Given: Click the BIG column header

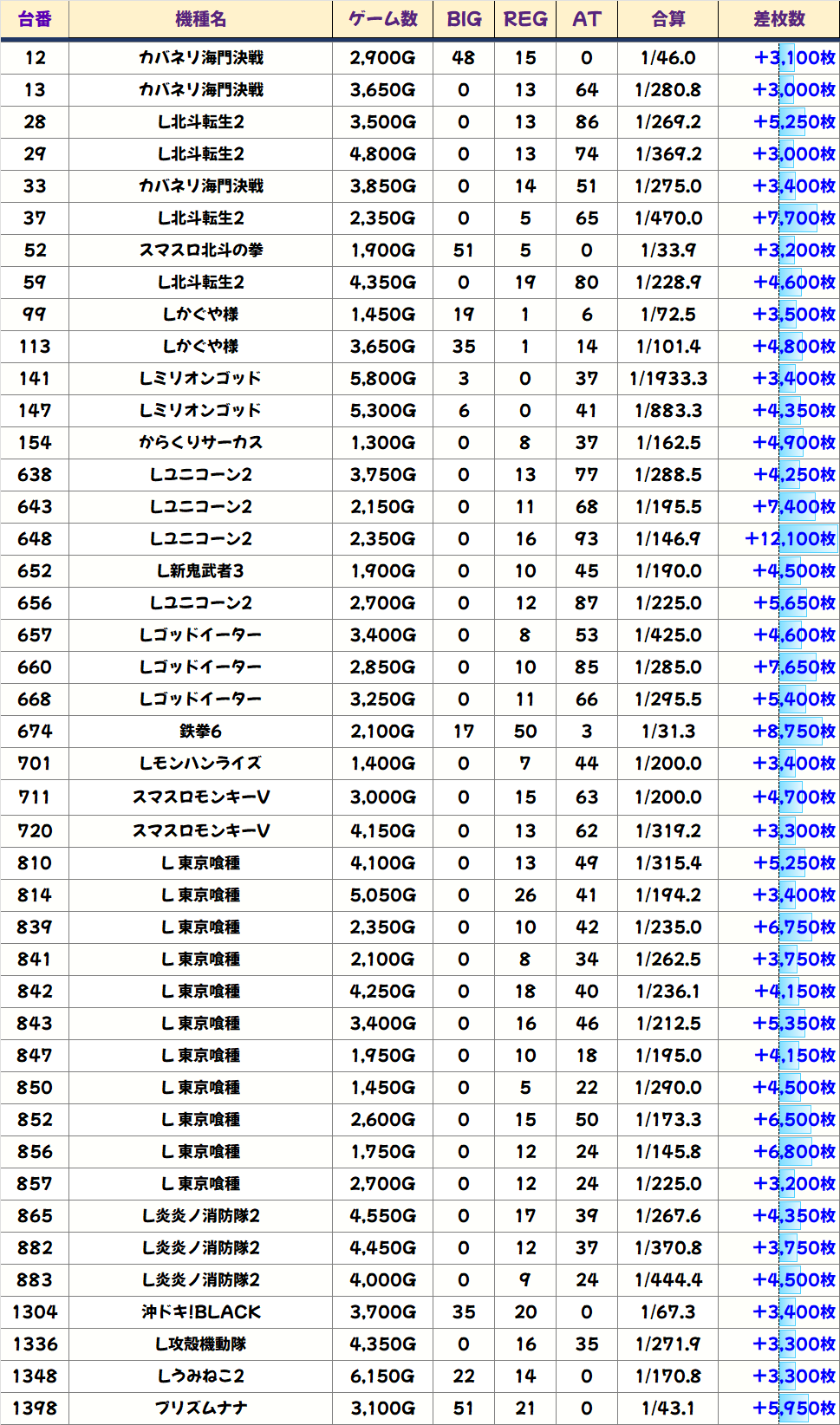Looking at the screenshot, I should (x=464, y=19).
